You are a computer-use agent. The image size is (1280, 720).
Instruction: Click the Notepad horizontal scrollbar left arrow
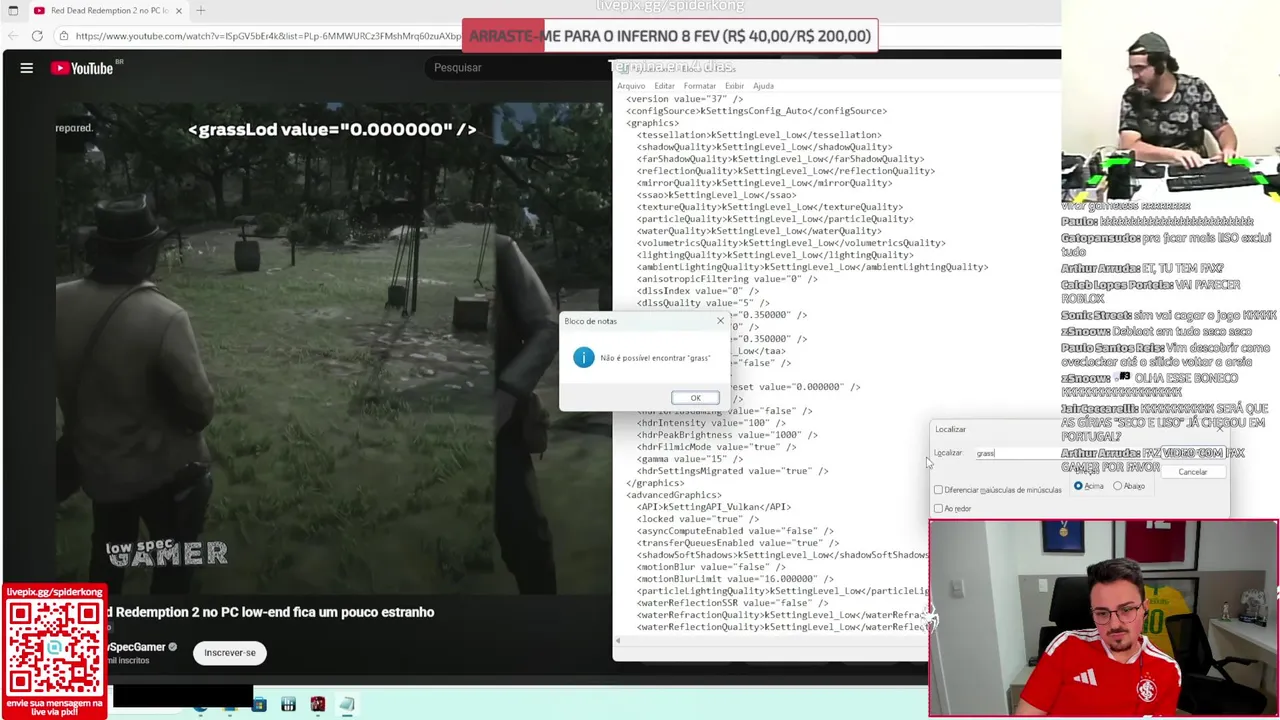click(x=618, y=641)
